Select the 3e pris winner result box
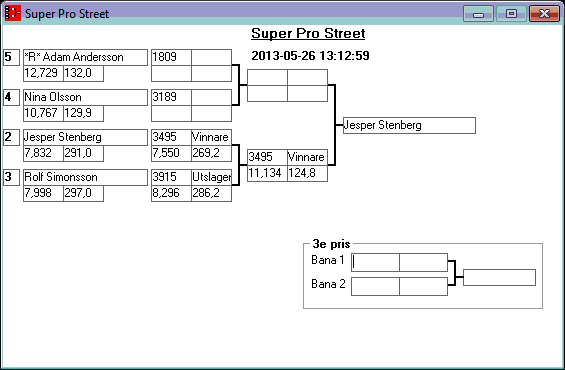565x370 pixels. pyautogui.click(x=499, y=277)
